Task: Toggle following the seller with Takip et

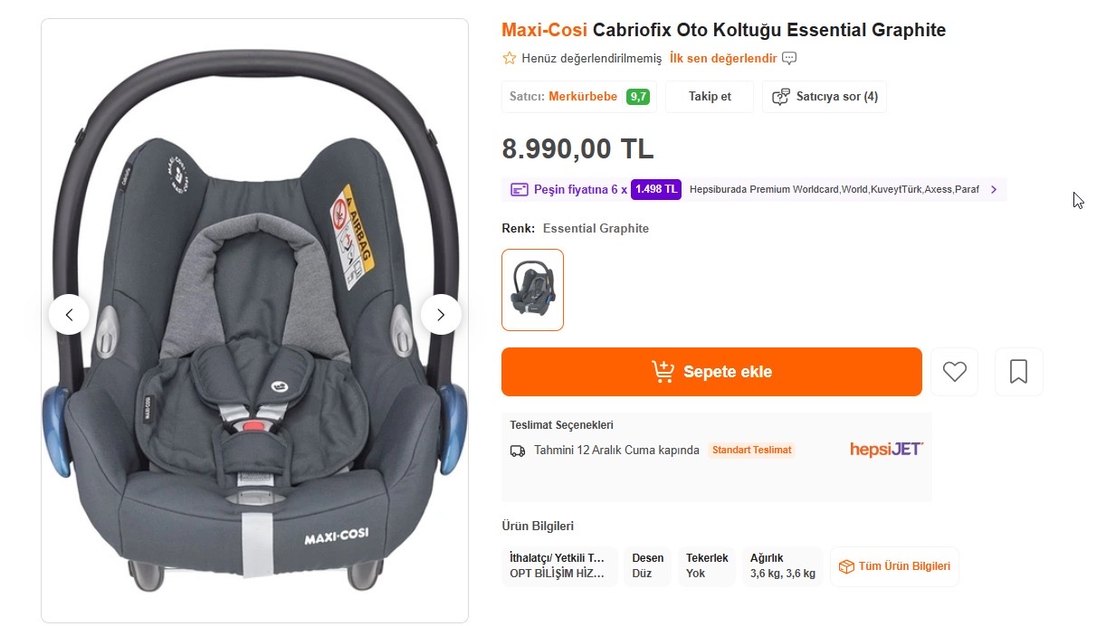Action: click(709, 96)
